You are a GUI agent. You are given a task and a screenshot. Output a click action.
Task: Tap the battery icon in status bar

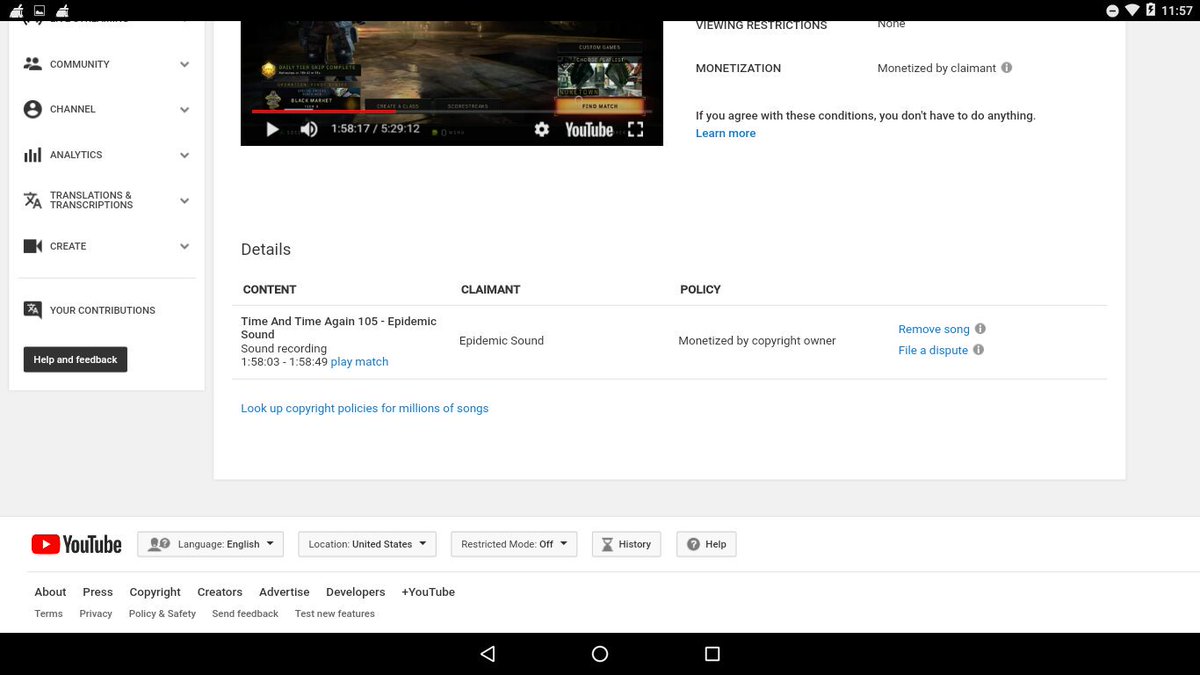pos(1150,10)
